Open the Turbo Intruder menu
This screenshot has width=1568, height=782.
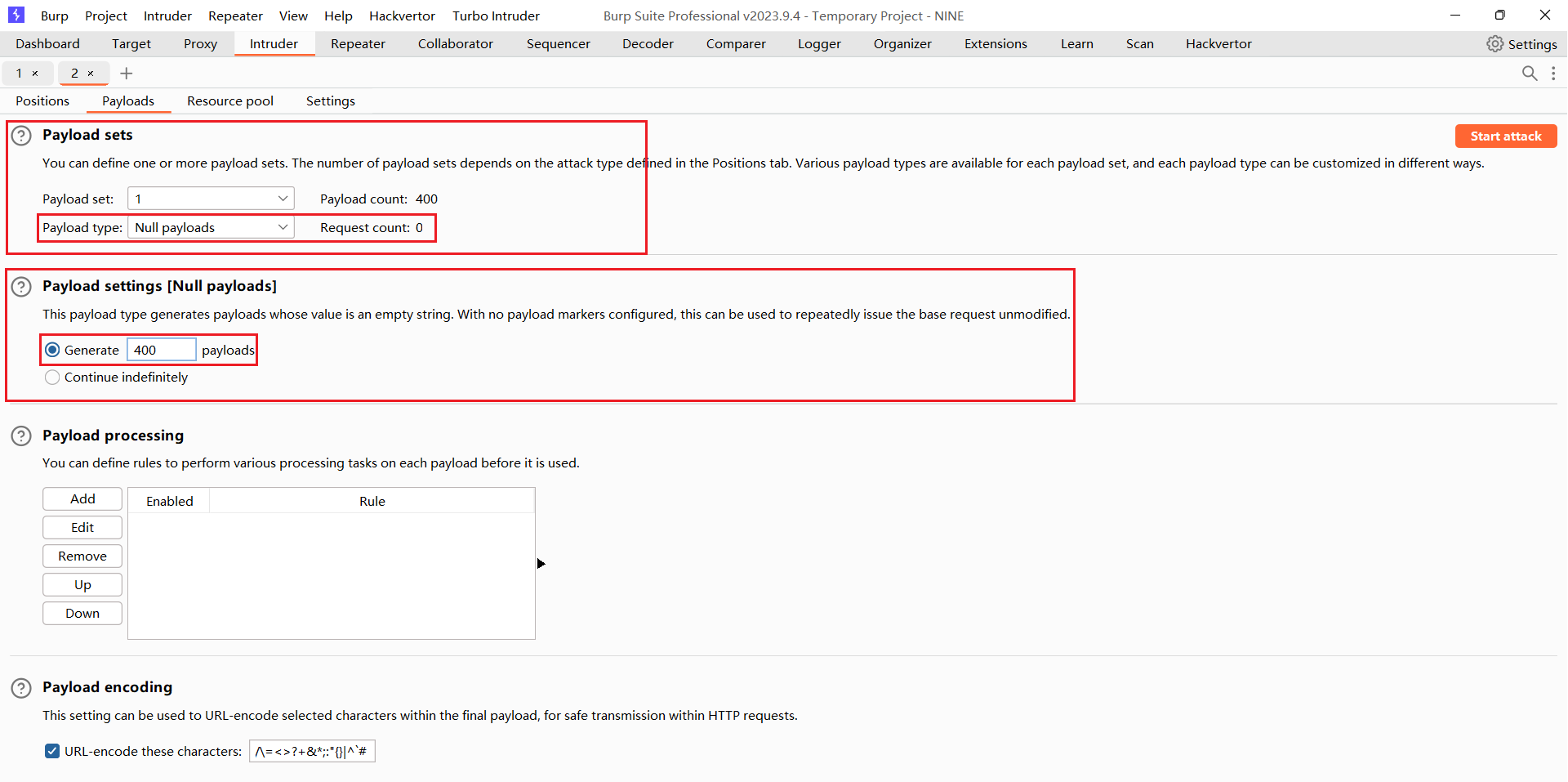[x=496, y=16]
